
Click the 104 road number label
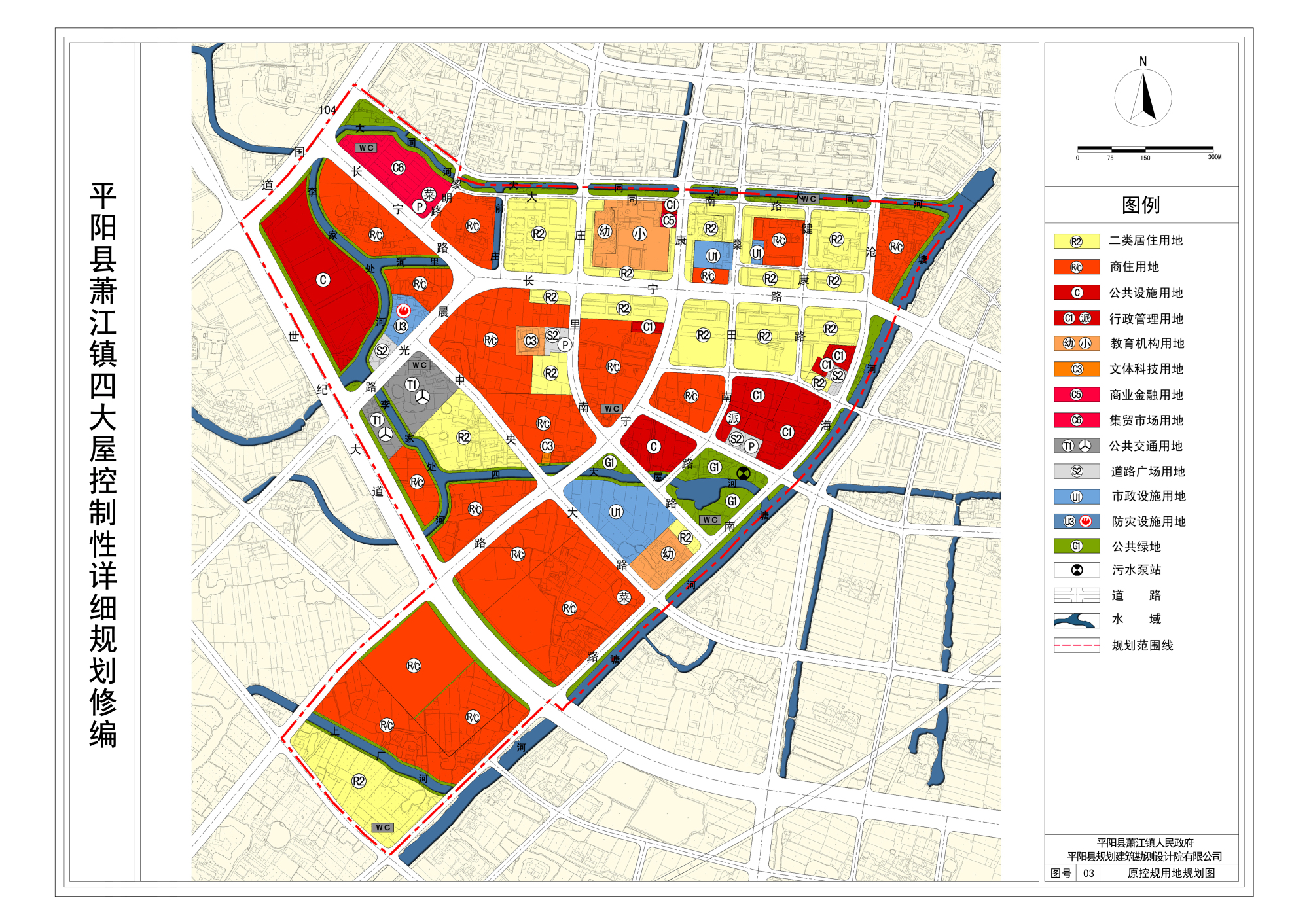[x=327, y=111]
